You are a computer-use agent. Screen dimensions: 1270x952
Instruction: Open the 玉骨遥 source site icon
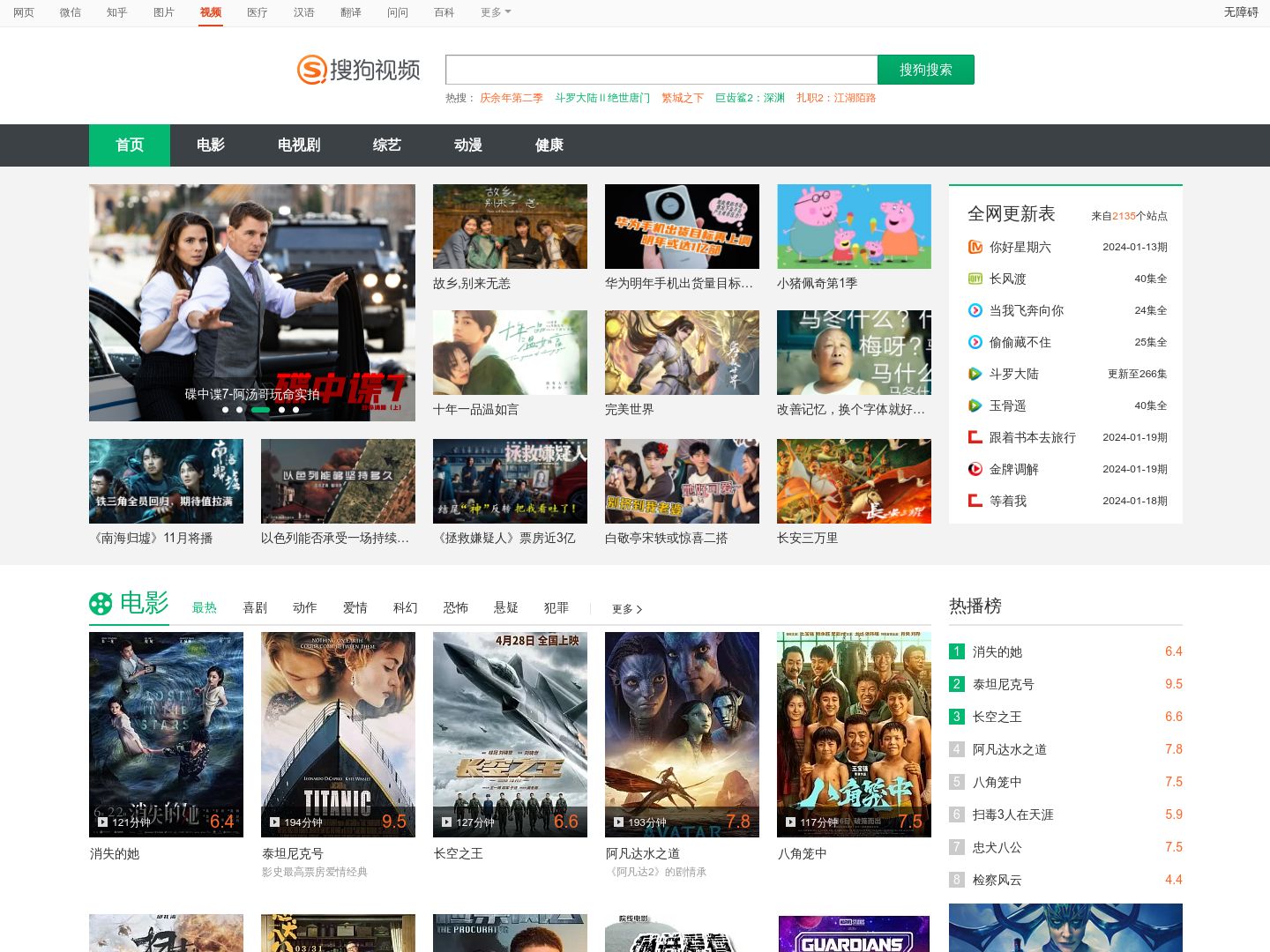pyautogui.click(x=975, y=405)
